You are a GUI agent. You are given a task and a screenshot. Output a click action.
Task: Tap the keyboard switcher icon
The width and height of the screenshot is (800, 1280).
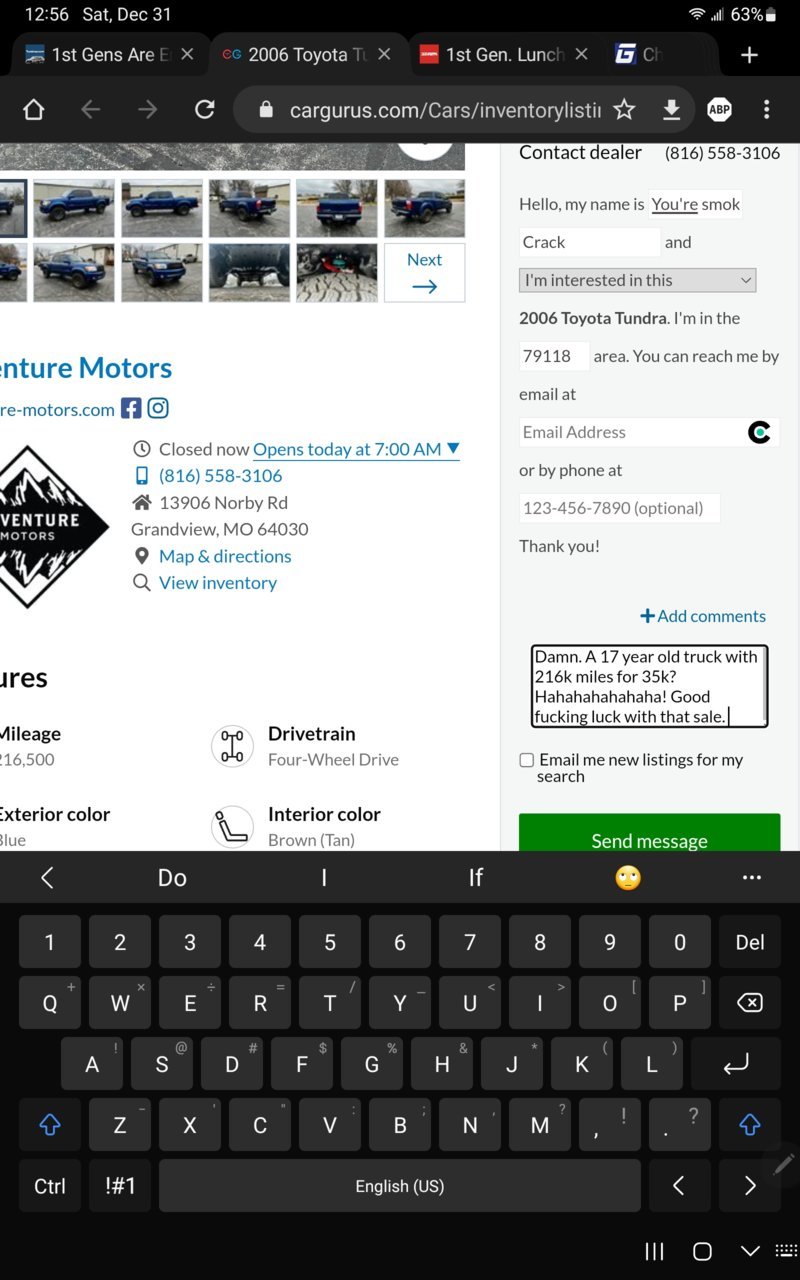(786, 1251)
